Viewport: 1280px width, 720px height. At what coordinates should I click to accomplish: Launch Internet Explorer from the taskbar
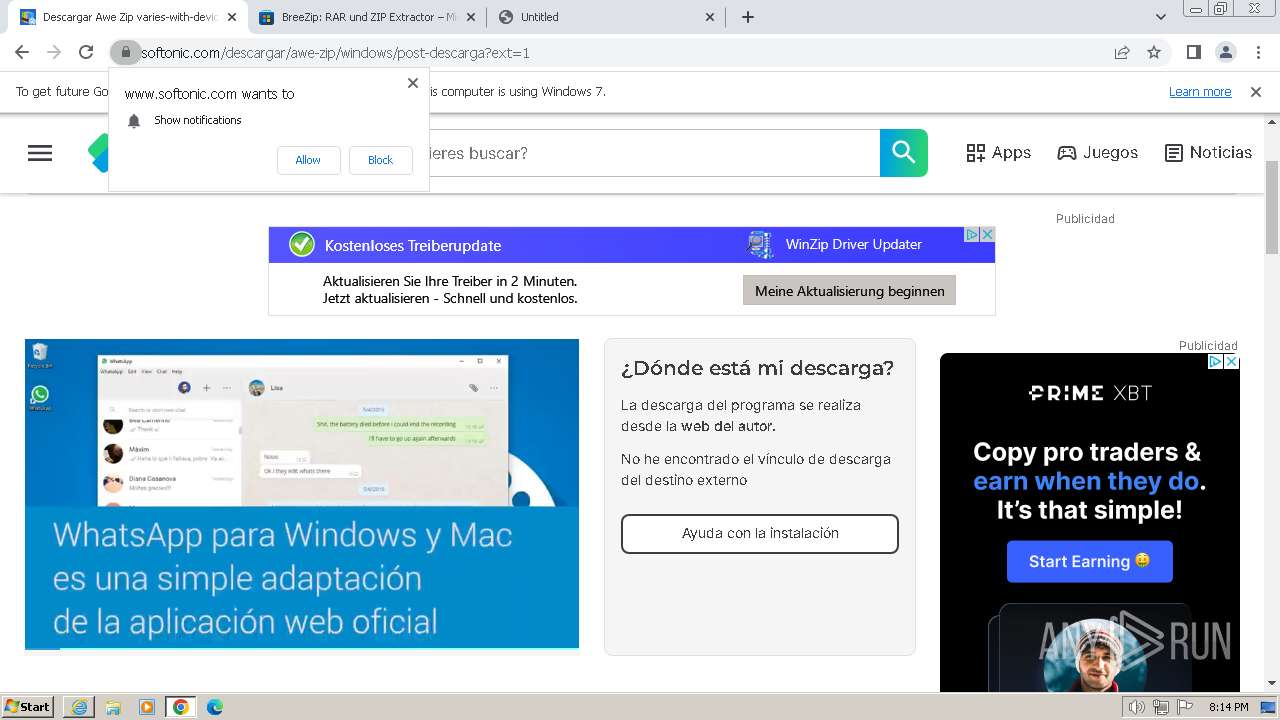[79, 707]
